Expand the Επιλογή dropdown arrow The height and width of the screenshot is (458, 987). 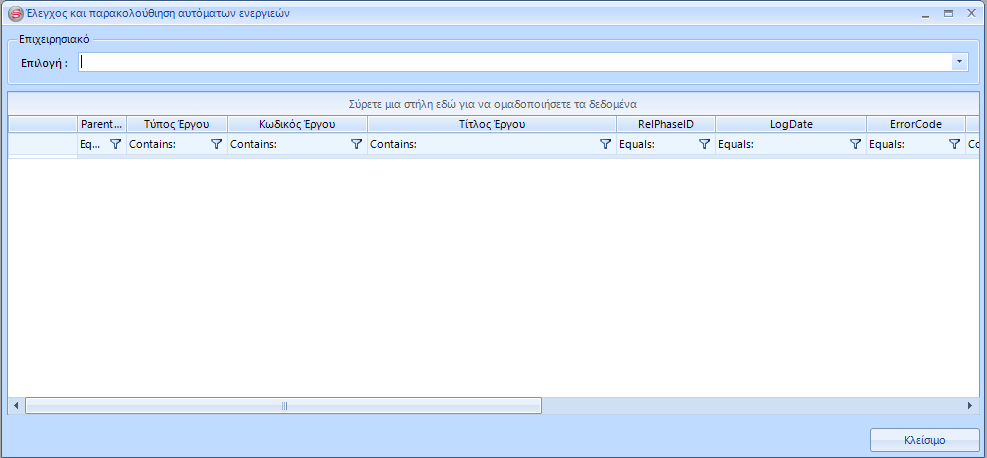960,62
